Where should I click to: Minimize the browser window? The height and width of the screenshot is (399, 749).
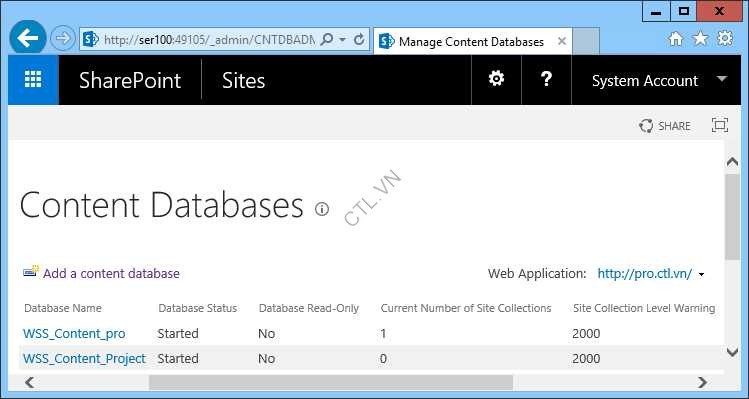[x=656, y=11]
